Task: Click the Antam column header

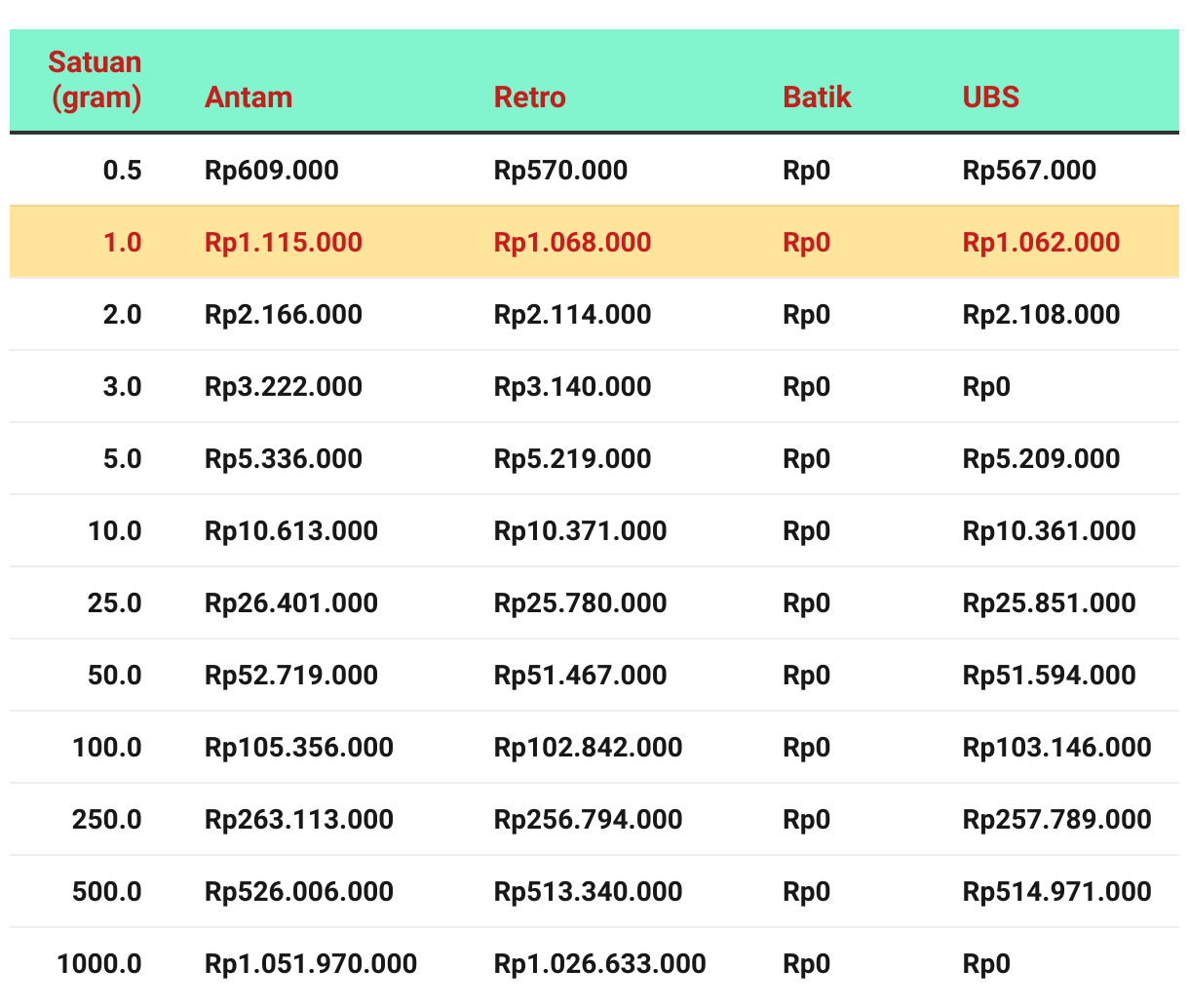Action: coord(249,97)
